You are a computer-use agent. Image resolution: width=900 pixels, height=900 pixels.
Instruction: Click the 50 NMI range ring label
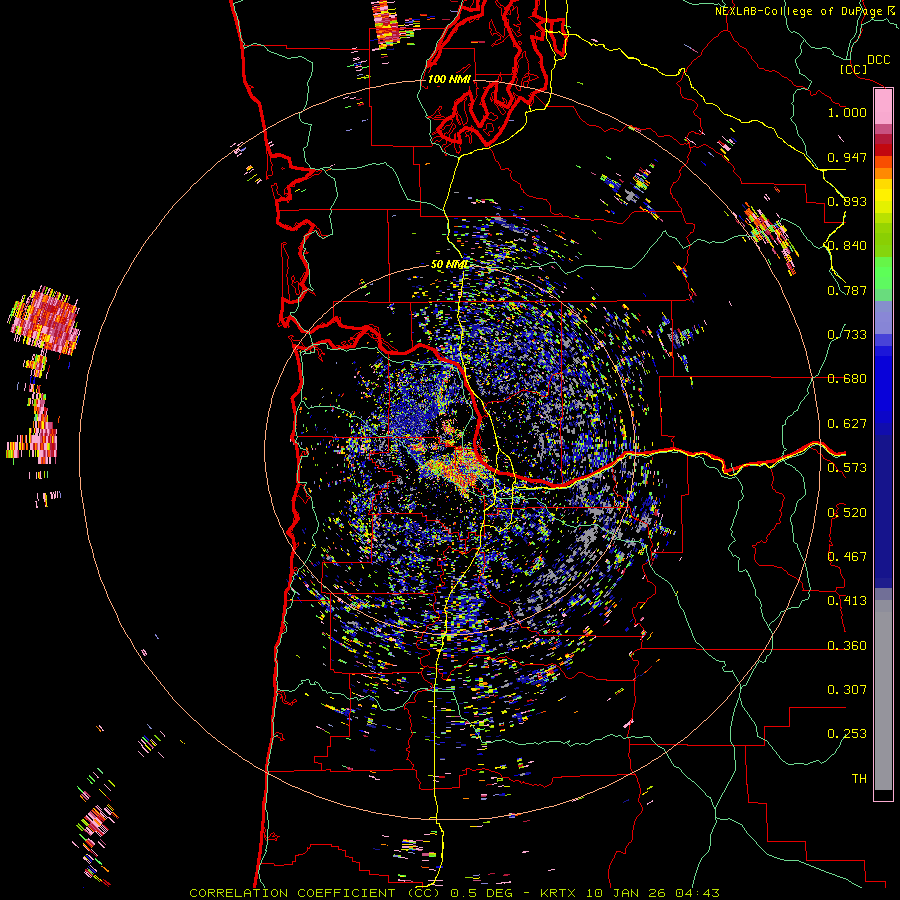pyautogui.click(x=450, y=265)
